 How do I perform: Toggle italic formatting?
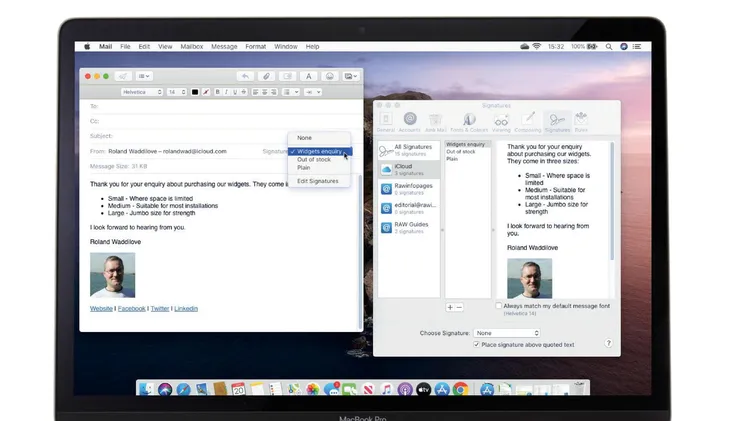click(226, 92)
